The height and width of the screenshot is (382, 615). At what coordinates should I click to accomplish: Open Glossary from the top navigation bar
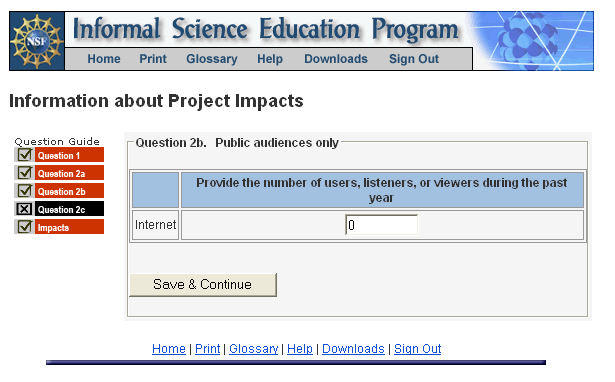[212, 59]
